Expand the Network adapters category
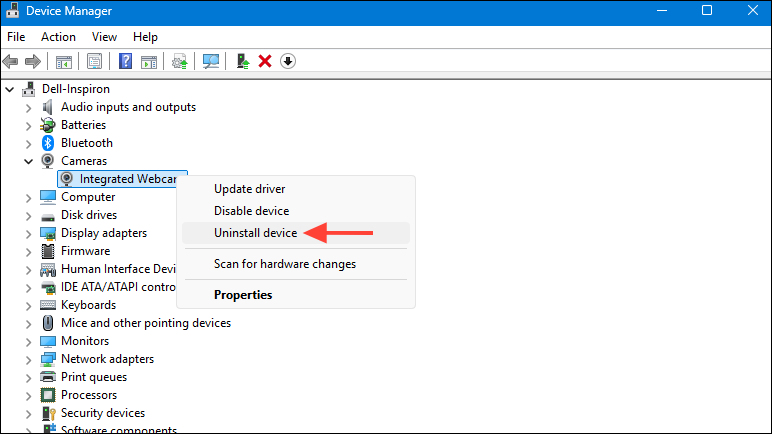The image size is (772, 434). 27,359
